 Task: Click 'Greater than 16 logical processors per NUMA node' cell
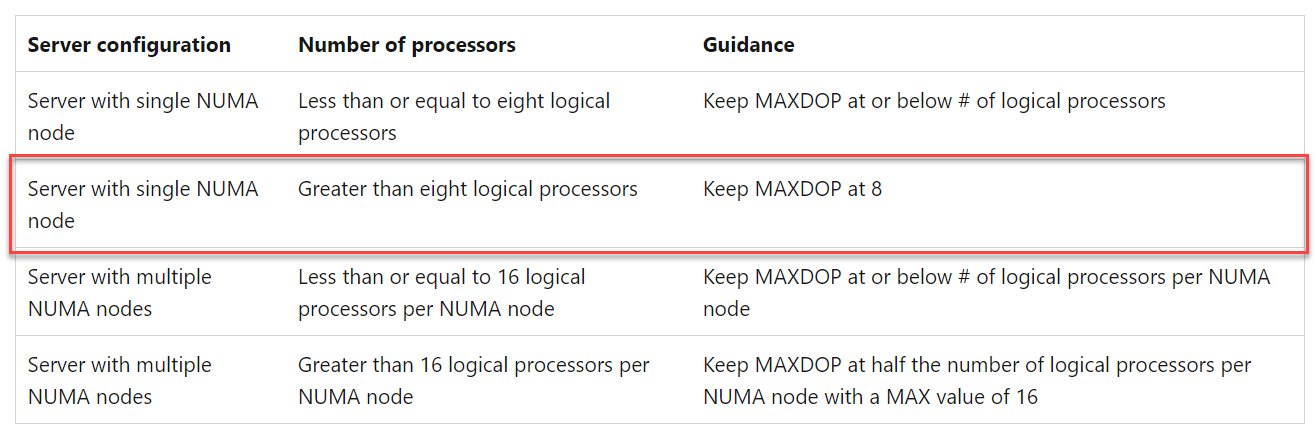pyautogui.click(x=474, y=380)
